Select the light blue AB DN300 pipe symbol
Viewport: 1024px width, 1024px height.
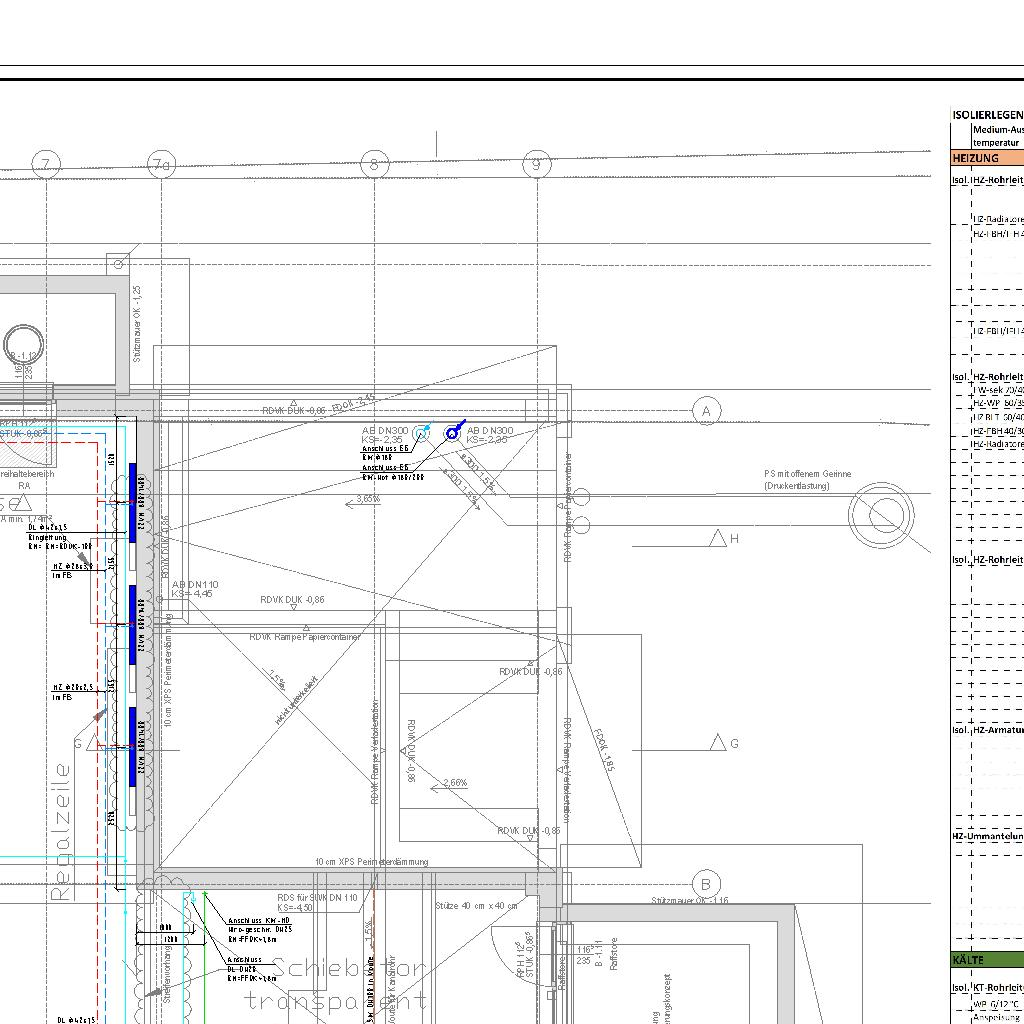click(420, 434)
